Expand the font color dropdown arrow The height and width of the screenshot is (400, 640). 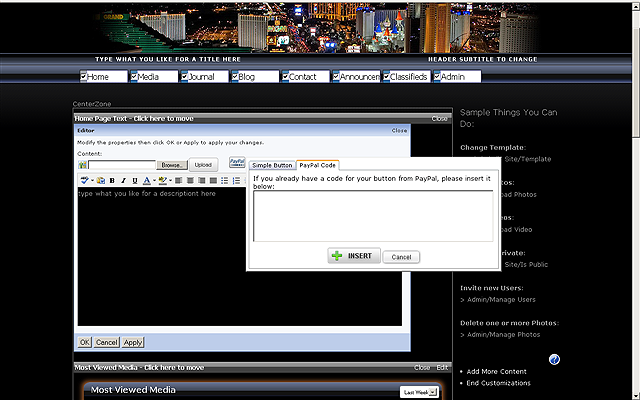click(154, 180)
